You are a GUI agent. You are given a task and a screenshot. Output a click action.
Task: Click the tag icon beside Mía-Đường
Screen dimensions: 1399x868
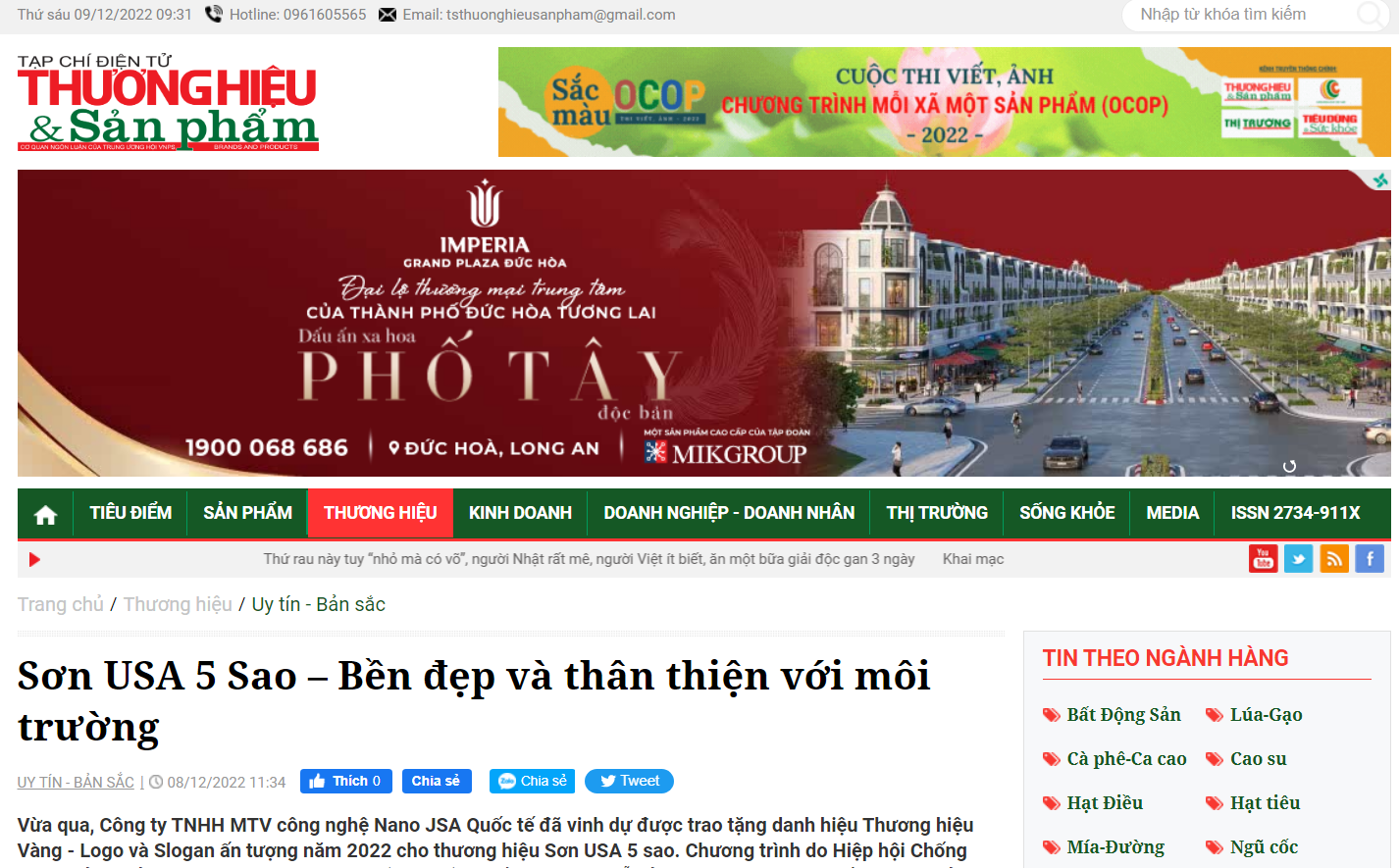tap(1052, 847)
